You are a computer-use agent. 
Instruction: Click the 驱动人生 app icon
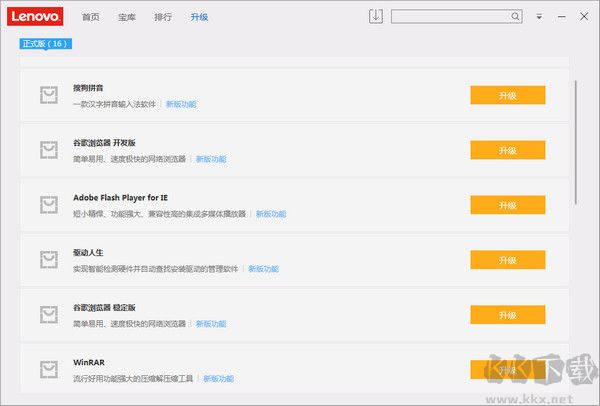click(48, 260)
